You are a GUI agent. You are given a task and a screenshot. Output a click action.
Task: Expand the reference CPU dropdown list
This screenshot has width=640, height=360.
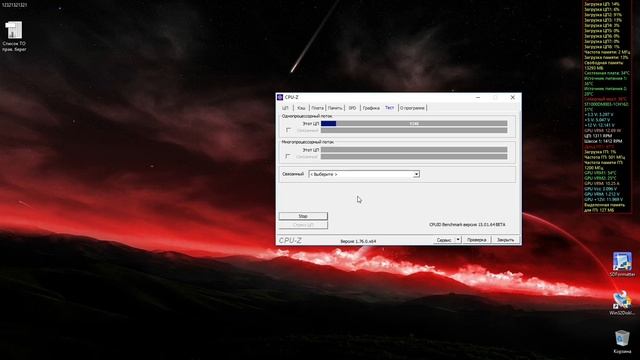(416, 174)
